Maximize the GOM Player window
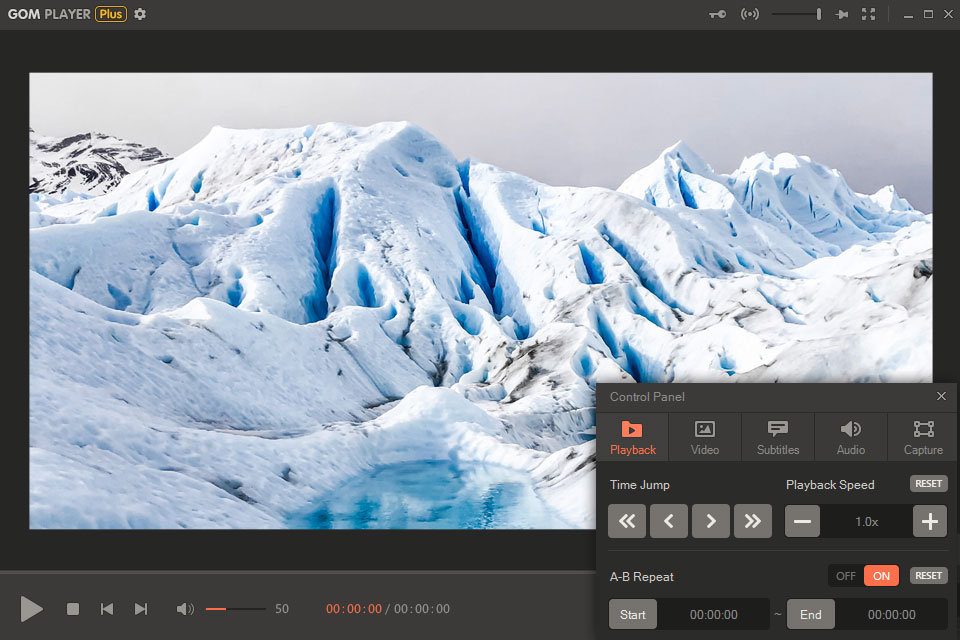960x640 pixels. click(929, 14)
